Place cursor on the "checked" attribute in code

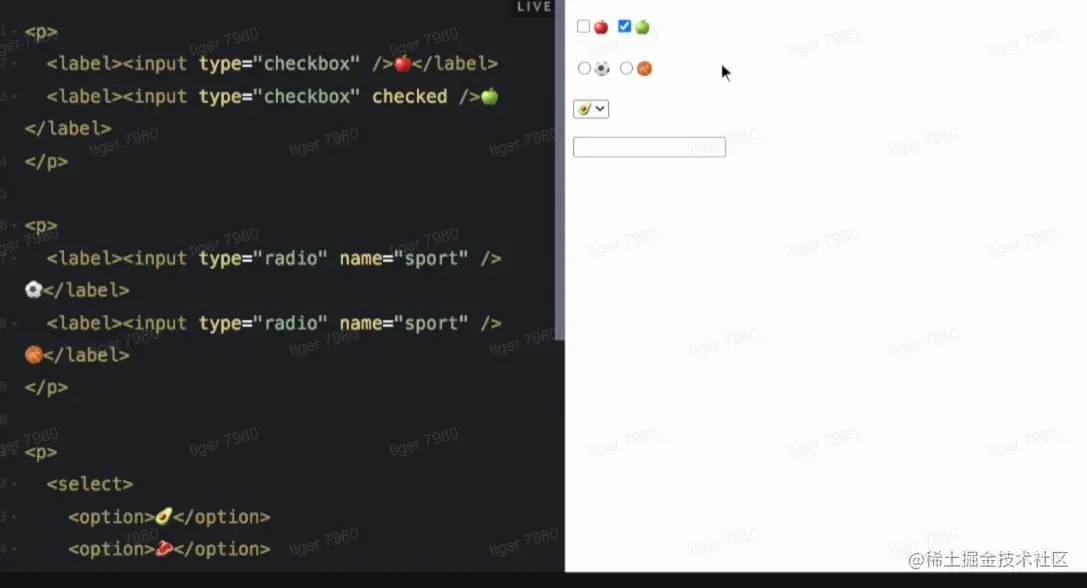pyautogui.click(x=410, y=96)
